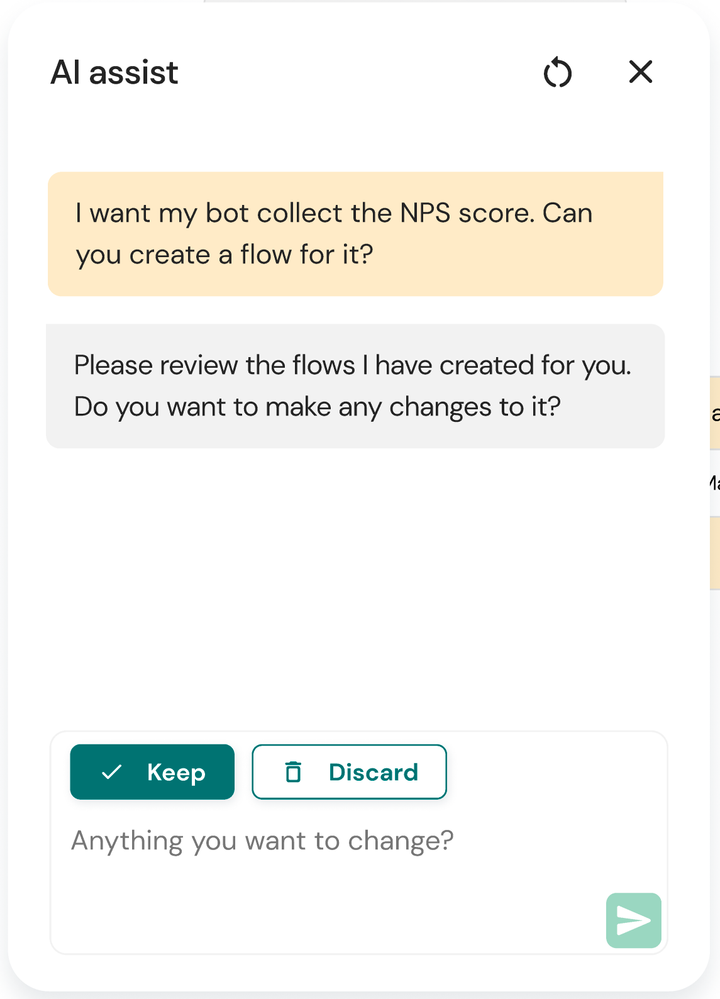Restart the AI assist conversation

(x=558, y=72)
